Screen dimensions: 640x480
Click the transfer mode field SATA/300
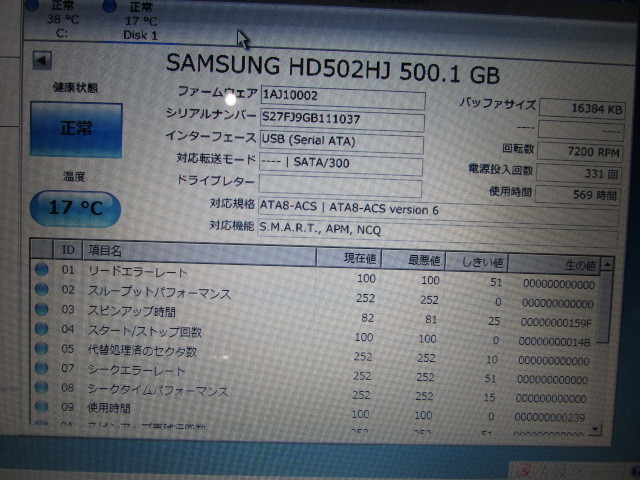pos(341,164)
